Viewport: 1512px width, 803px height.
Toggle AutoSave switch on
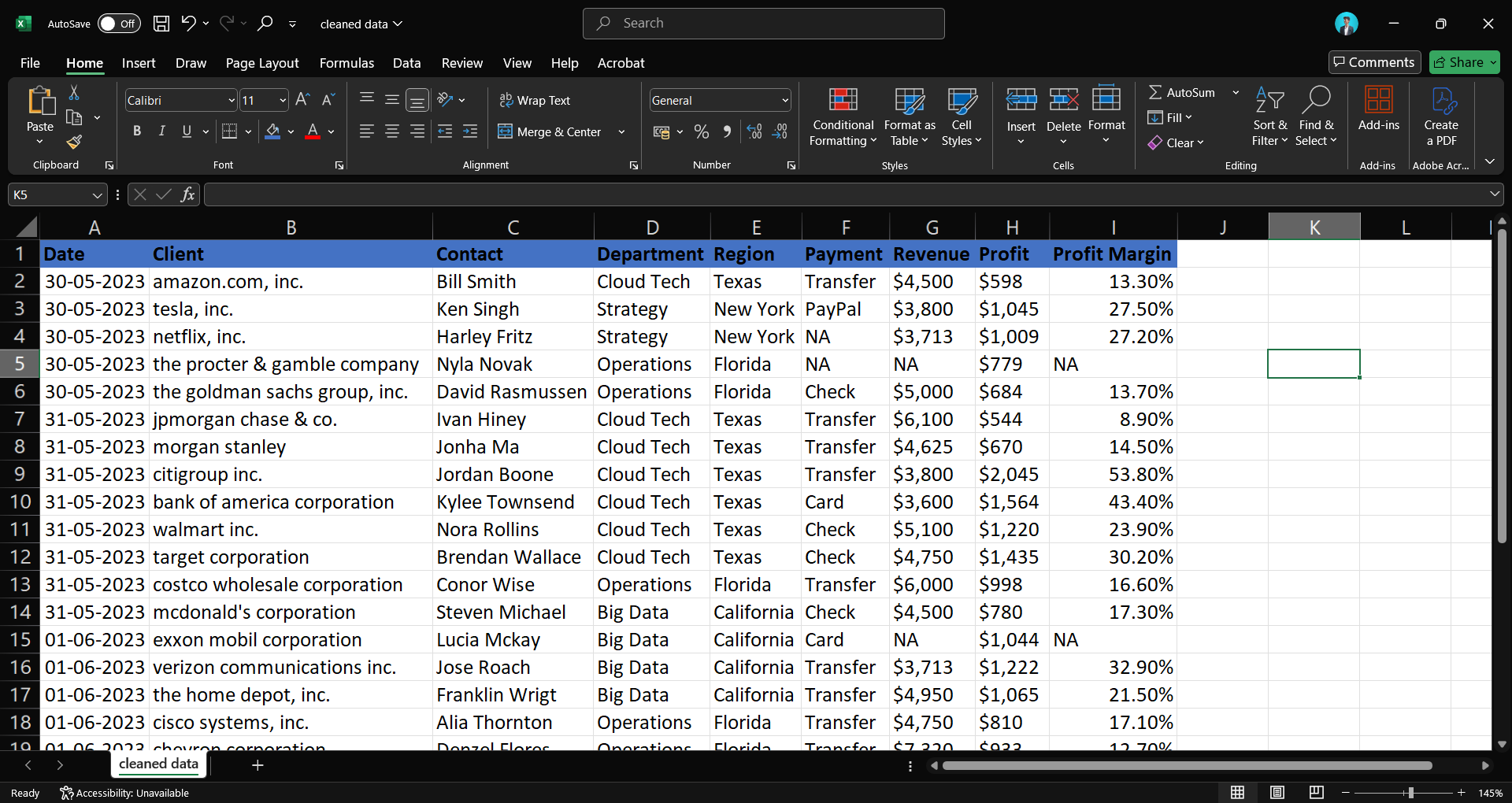(119, 24)
